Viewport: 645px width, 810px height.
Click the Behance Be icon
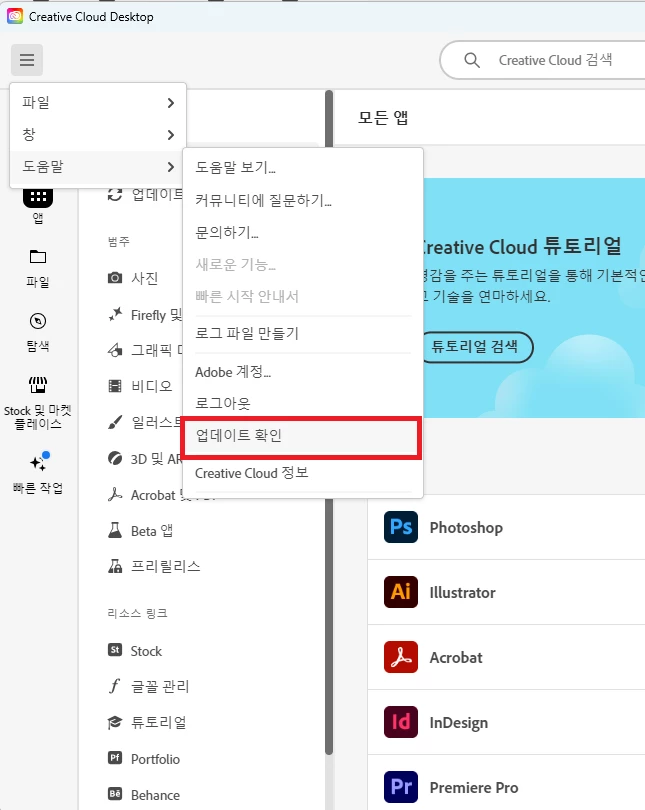(115, 793)
